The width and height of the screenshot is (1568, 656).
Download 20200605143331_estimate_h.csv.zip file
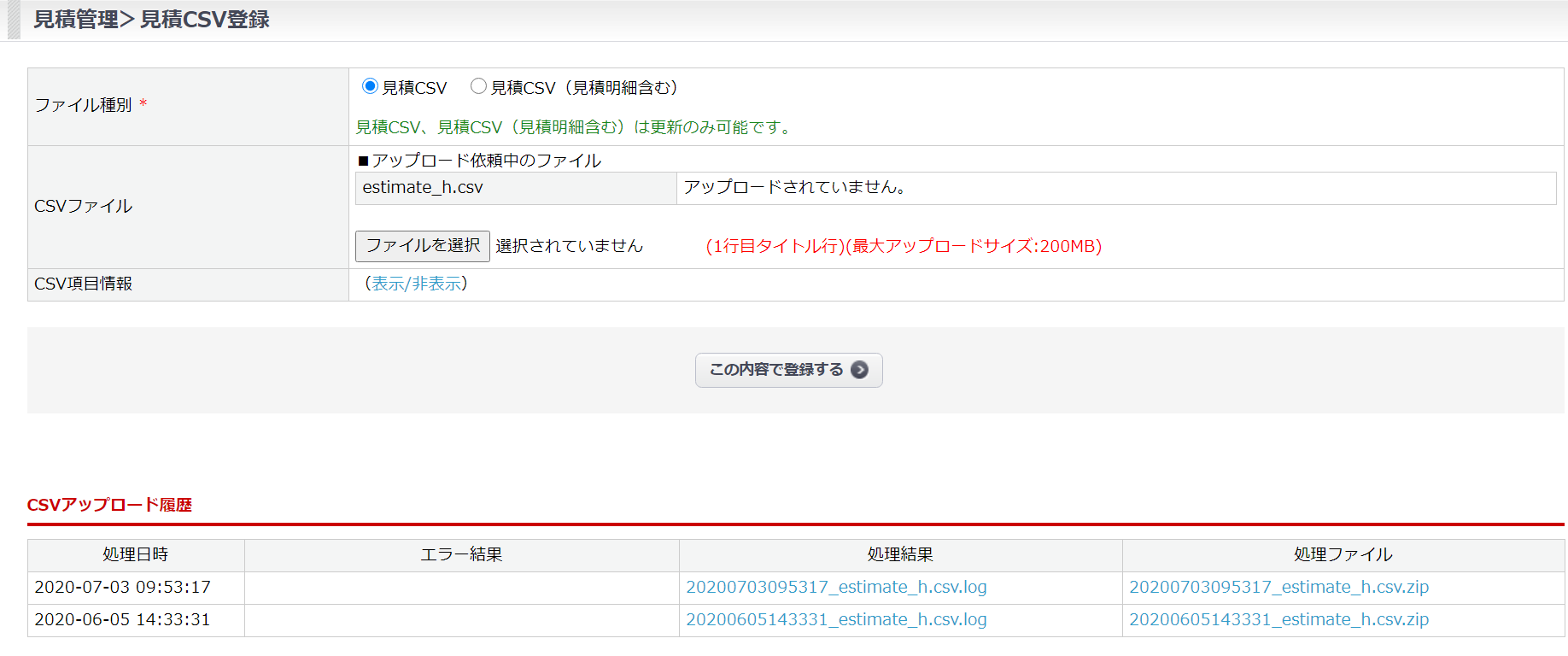[x=1278, y=620]
